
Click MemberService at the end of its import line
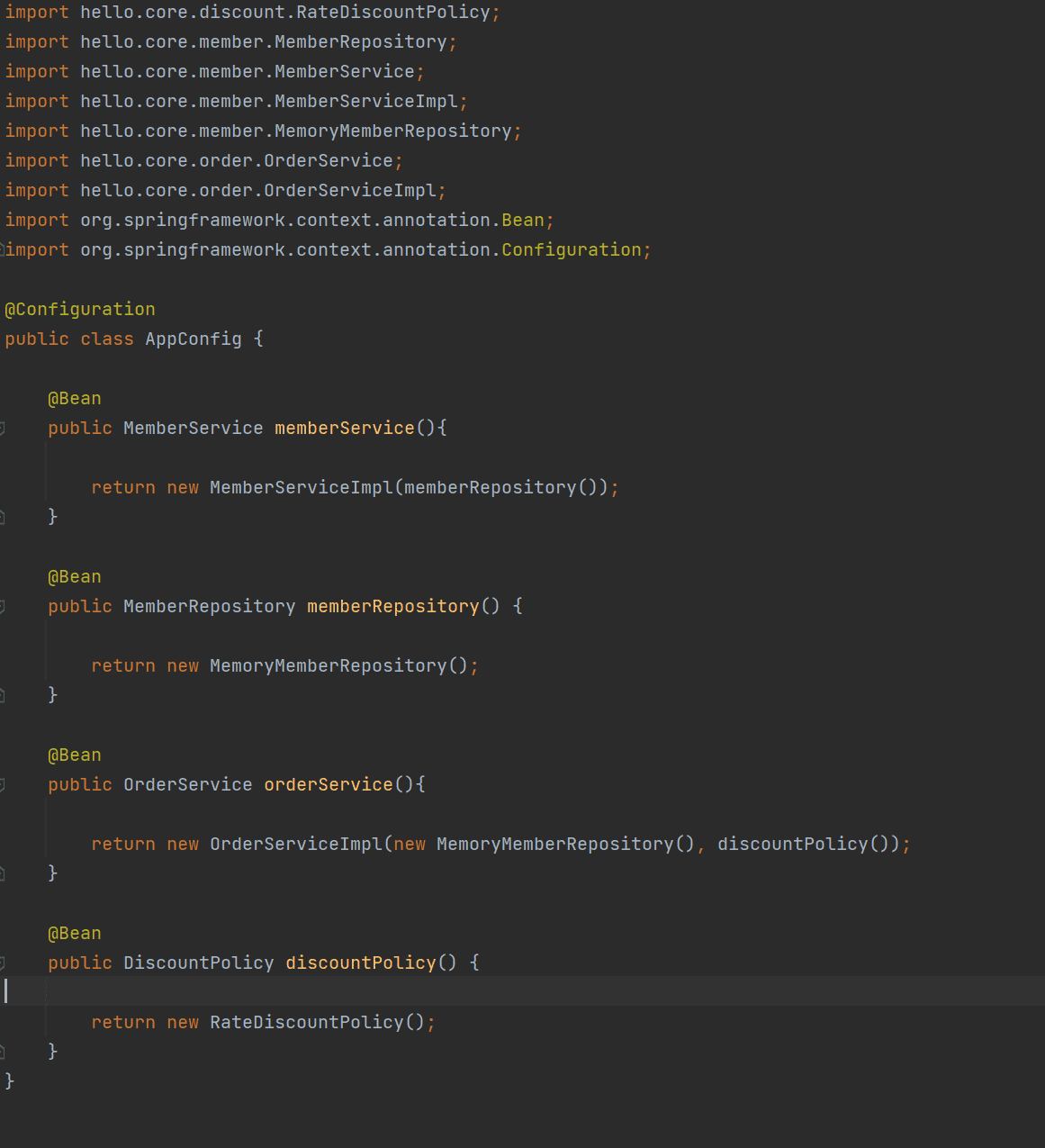pyautogui.click(x=345, y=72)
